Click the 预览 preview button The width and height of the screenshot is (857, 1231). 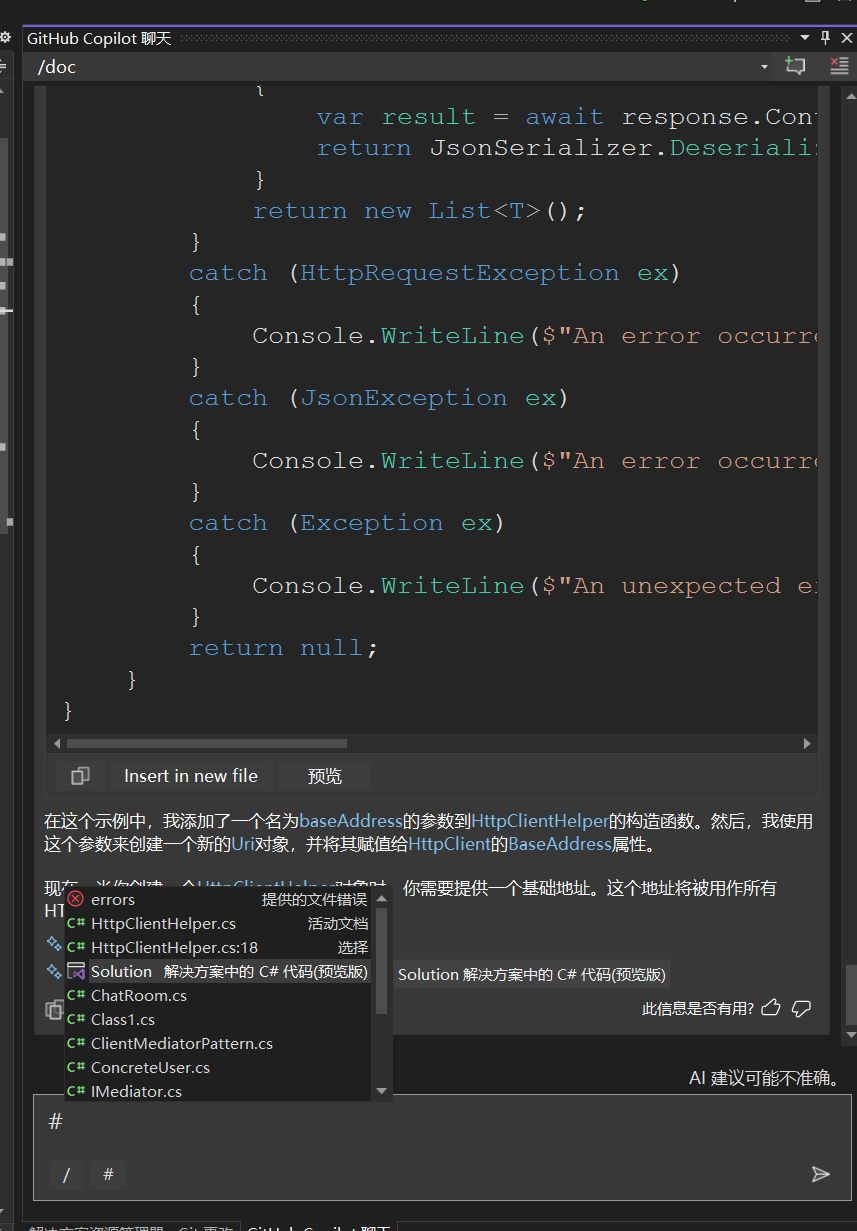324,776
